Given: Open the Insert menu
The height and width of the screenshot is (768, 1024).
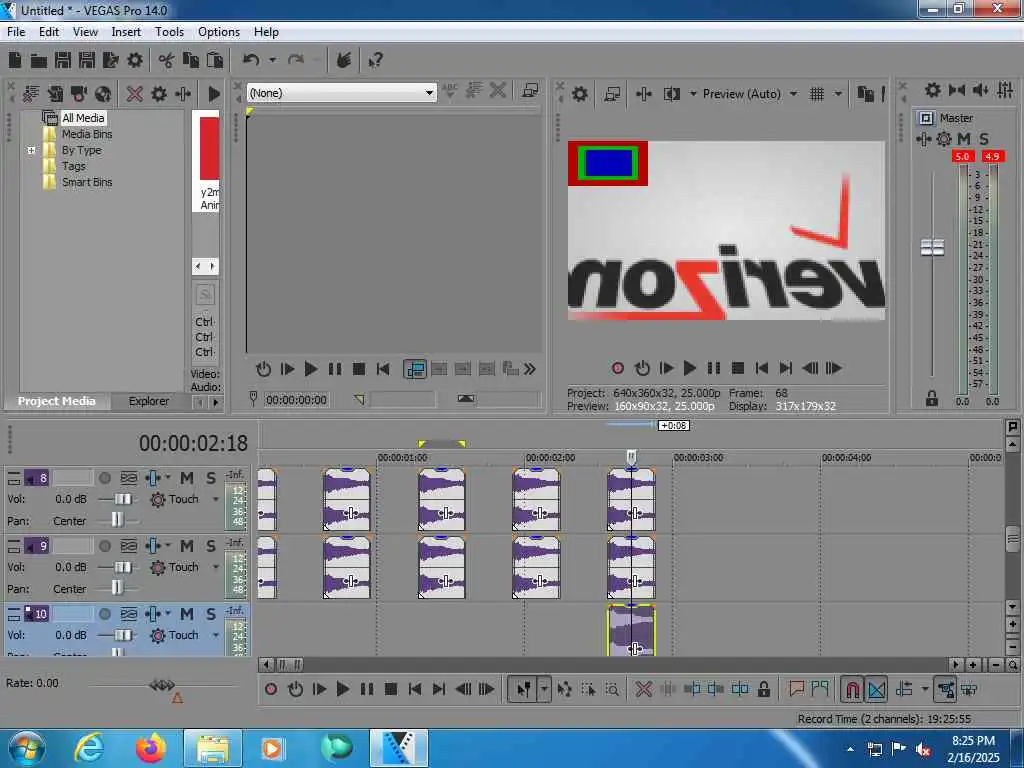Looking at the screenshot, I should 126,31.
